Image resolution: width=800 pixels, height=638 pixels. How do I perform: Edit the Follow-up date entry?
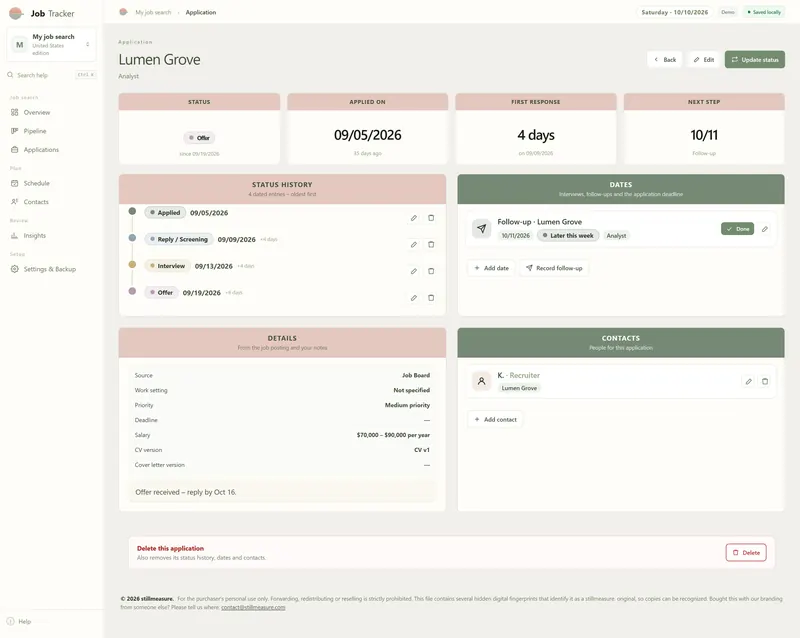tap(765, 229)
